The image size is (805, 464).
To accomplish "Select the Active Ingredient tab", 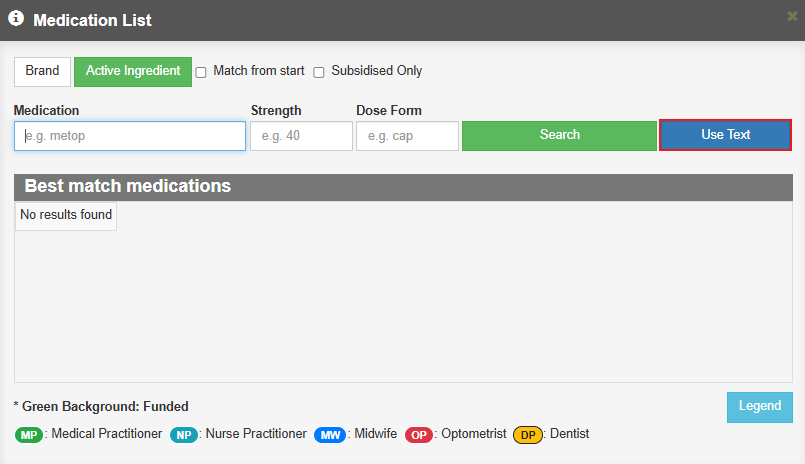I will 133,72.
